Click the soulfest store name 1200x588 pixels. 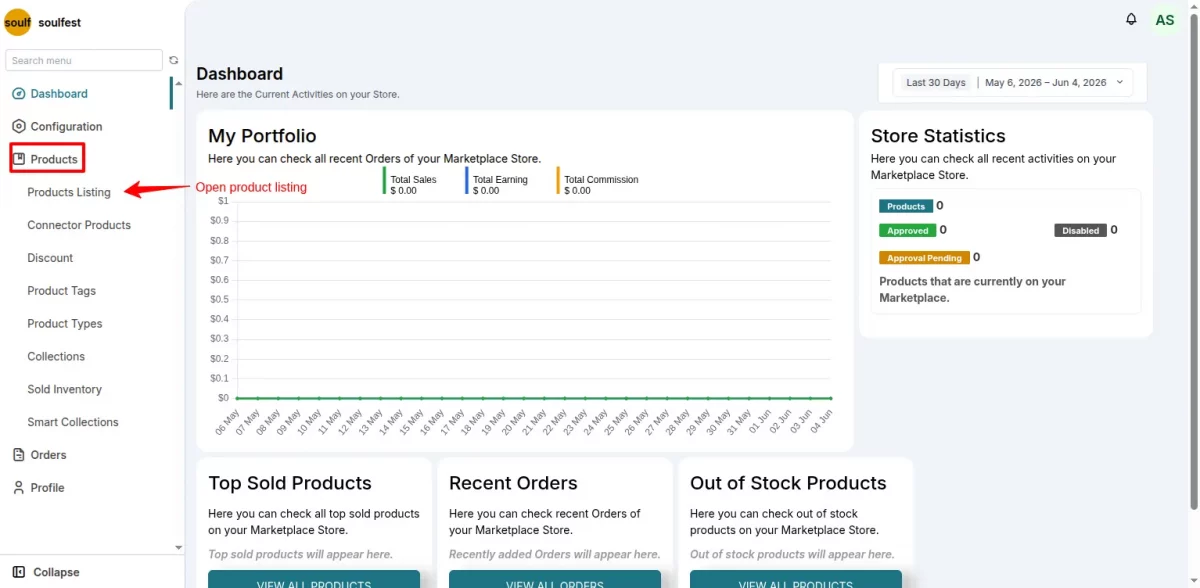click(60, 22)
